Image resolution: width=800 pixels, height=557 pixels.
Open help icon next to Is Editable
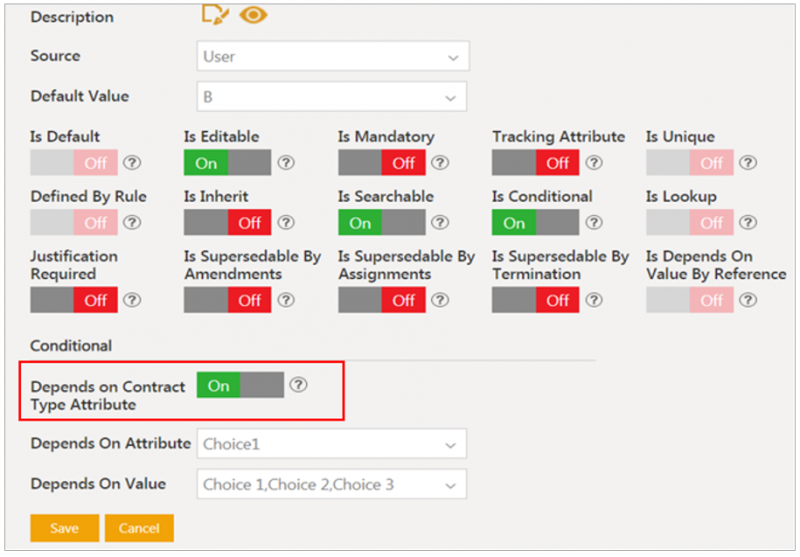pyautogui.click(x=286, y=163)
